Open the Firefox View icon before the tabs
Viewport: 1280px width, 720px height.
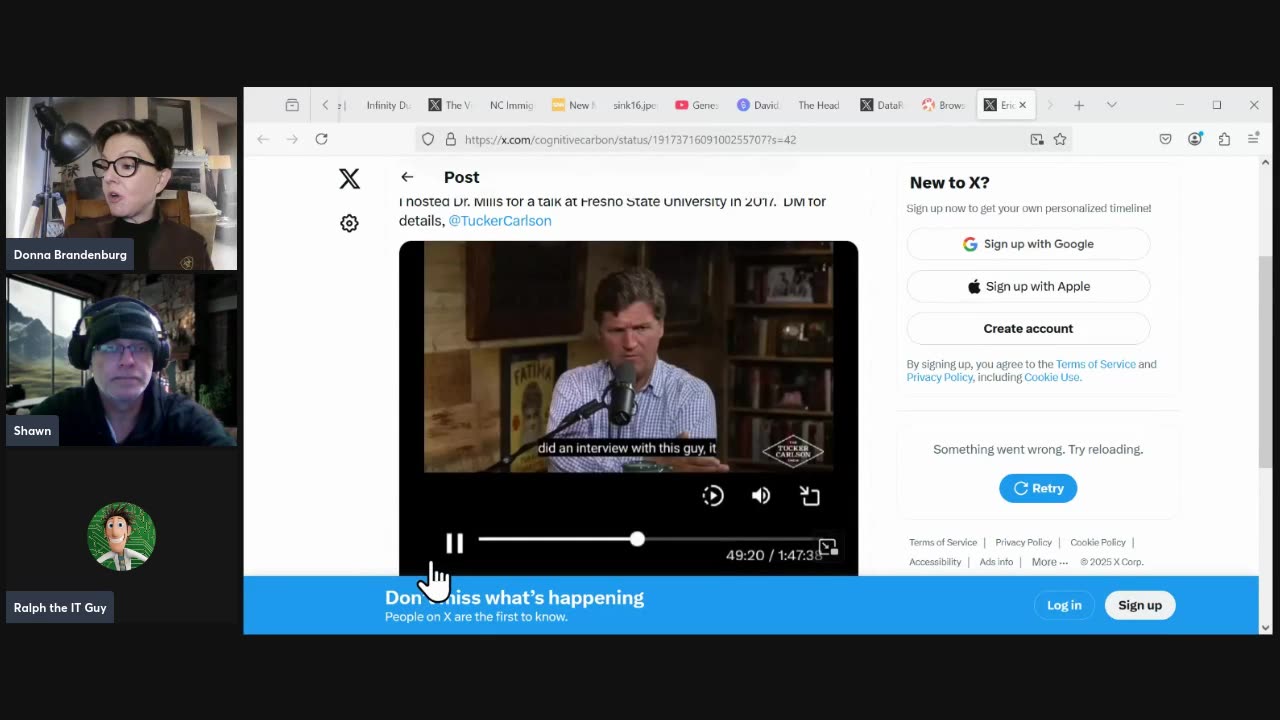point(292,105)
